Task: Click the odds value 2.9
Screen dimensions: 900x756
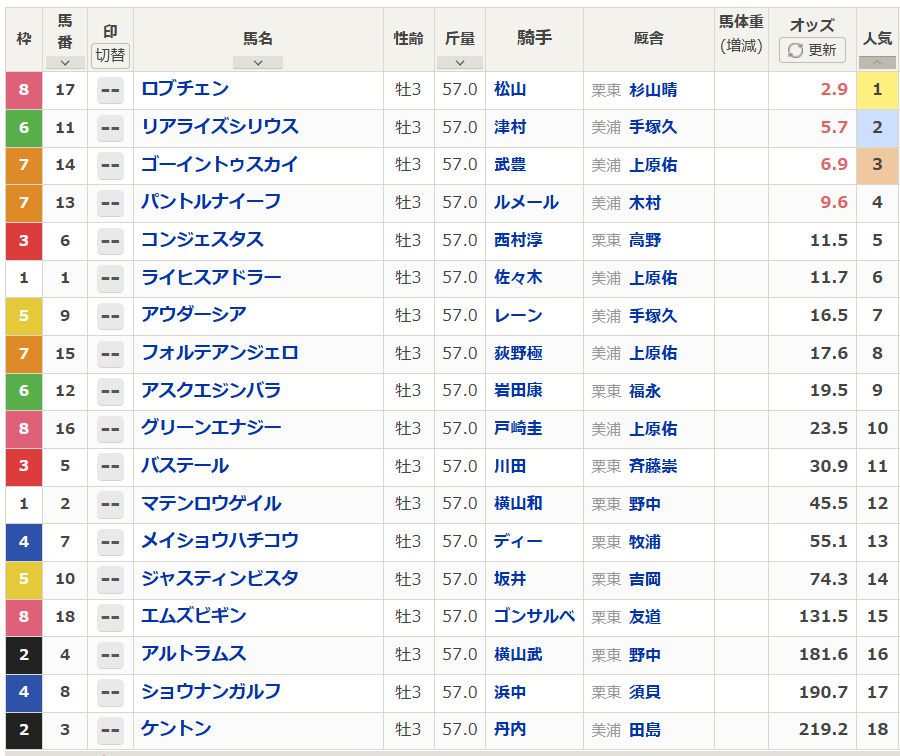Action: tap(834, 89)
